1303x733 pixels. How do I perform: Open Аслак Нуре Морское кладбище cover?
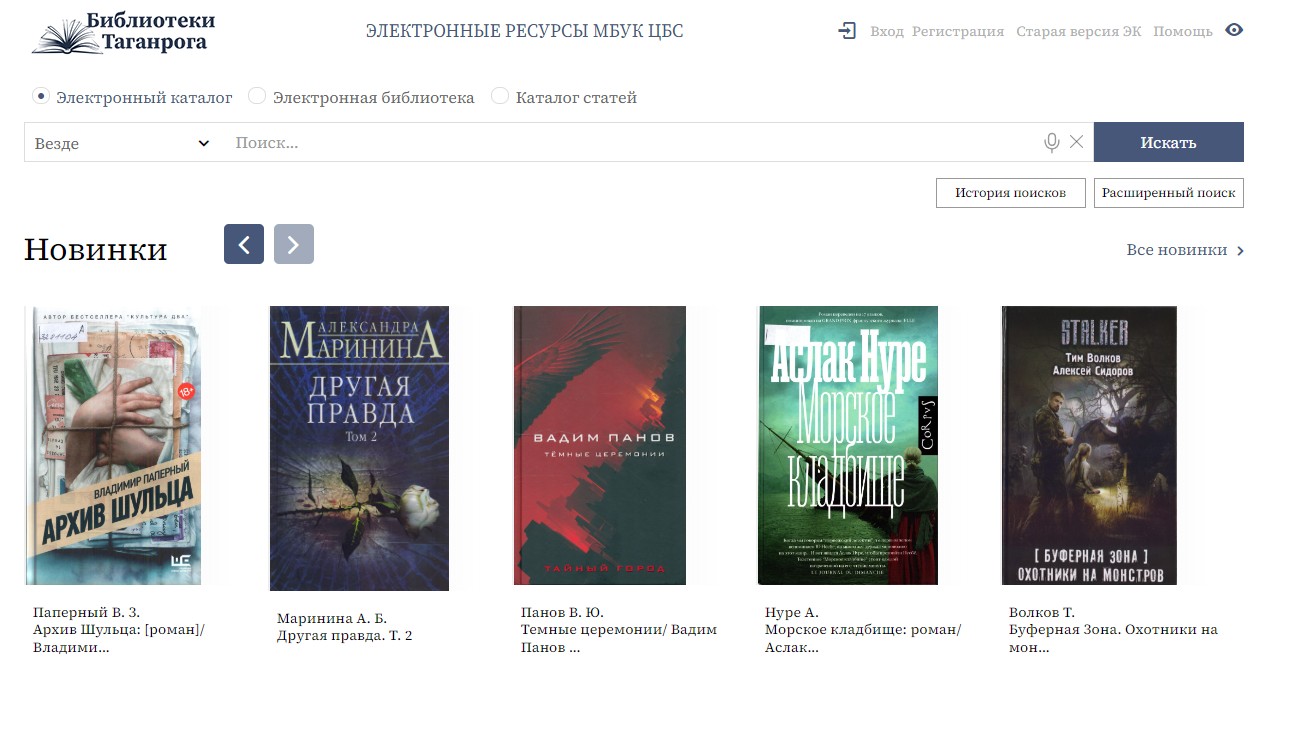coord(848,445)
